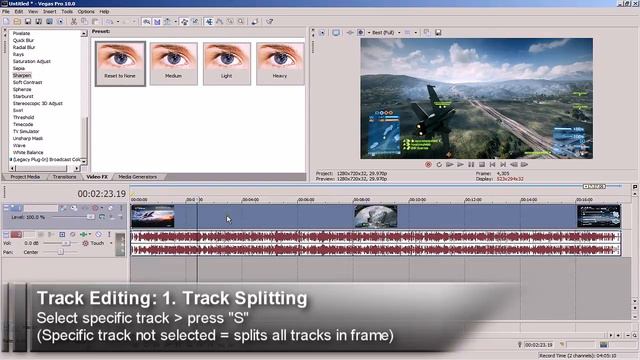Click the Zoom magnifier tool icon
This screenshot has width=640, height=360.
241,21
